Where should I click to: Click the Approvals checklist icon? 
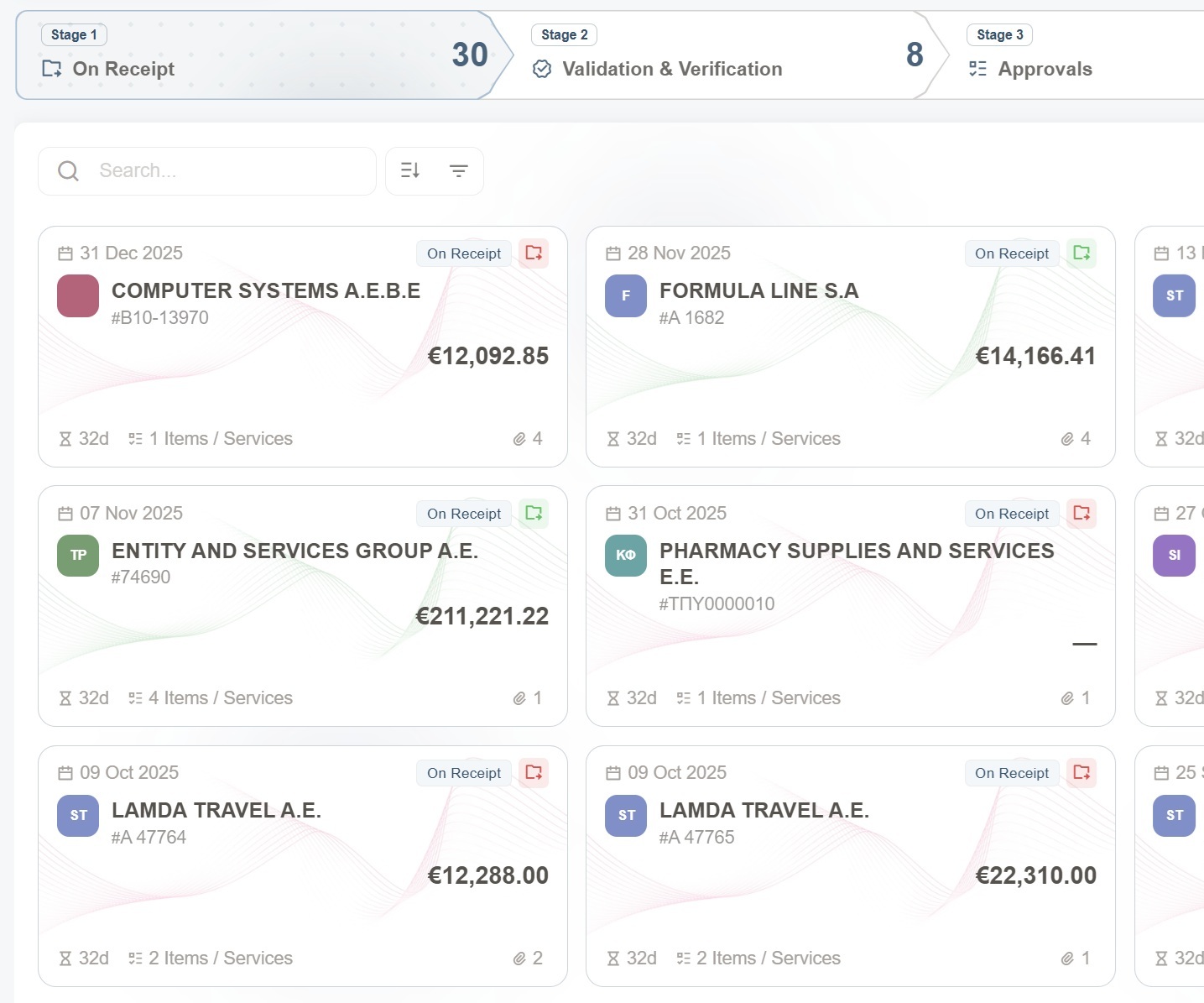click(977, 69)
